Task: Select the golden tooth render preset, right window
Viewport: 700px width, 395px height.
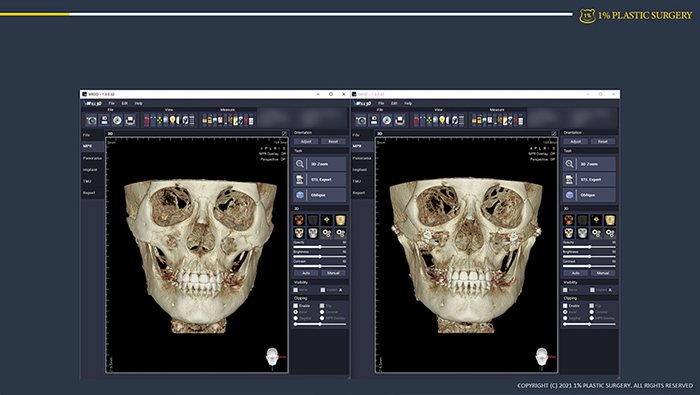Action: tap(610, 220)
